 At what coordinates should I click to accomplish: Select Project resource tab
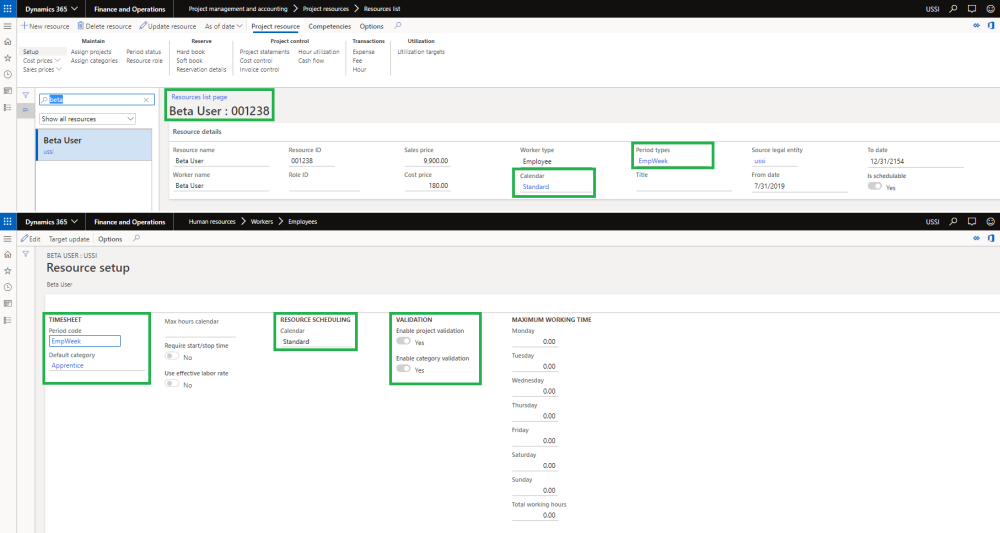pos(276,26)
